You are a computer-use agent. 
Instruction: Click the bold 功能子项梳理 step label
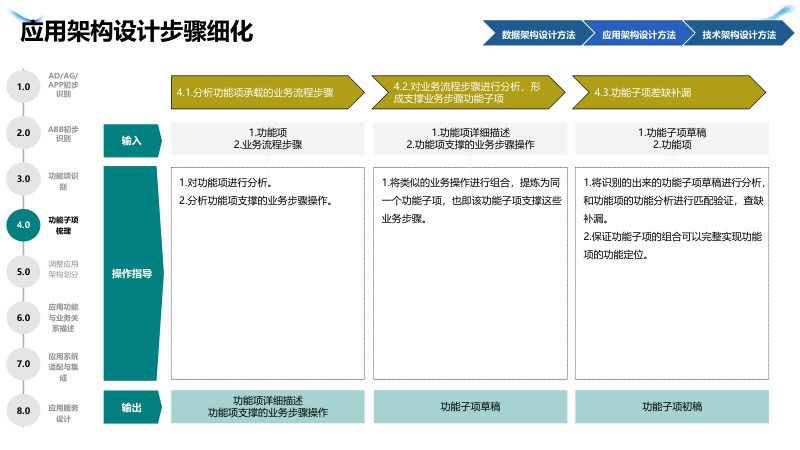tap(63, 225)
